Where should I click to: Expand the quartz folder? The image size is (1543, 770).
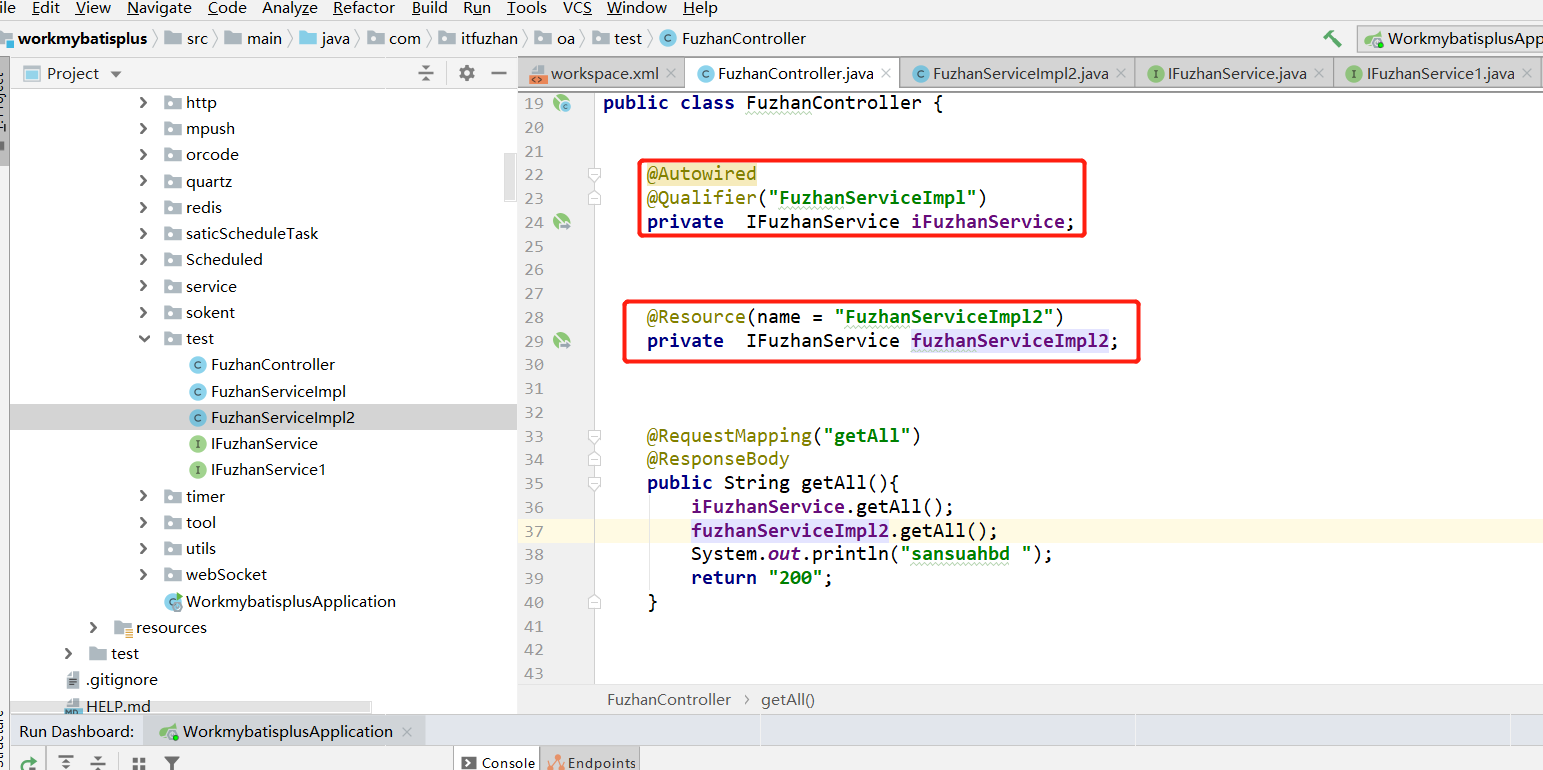(143, 181)
